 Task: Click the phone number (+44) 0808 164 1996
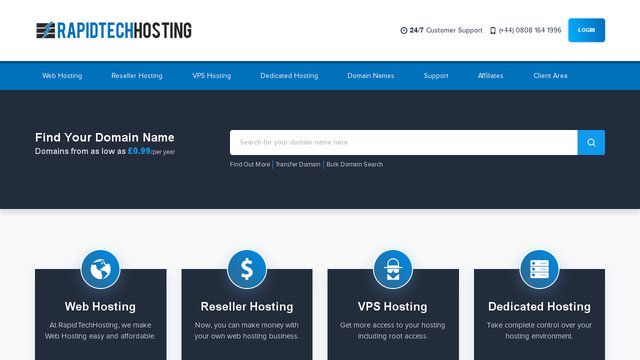(x=530, y=31)
